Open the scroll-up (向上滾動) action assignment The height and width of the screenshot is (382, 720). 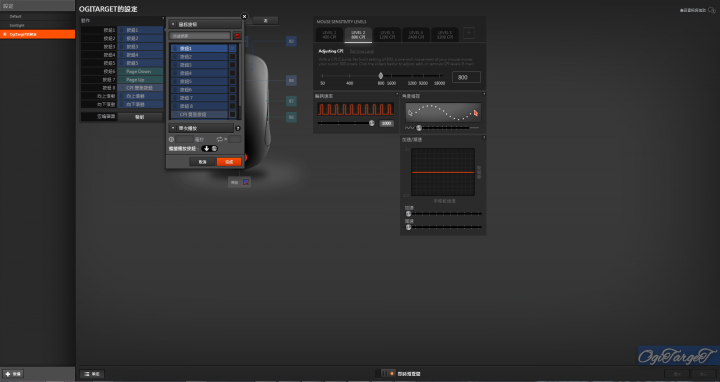(140, 96)
